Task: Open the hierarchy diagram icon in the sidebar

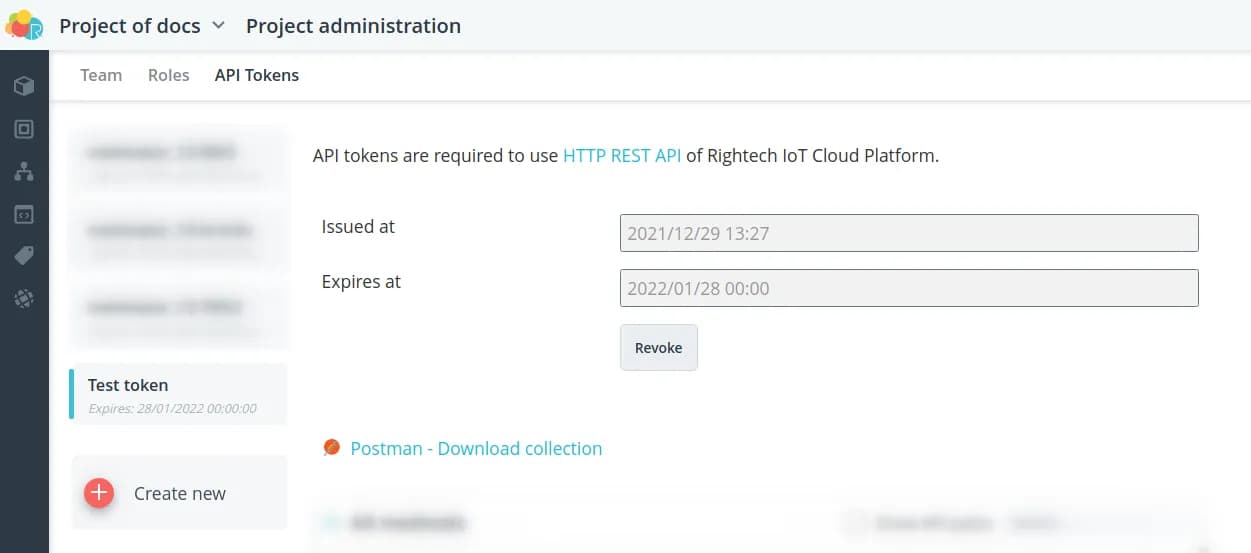Action: [24, 172]
